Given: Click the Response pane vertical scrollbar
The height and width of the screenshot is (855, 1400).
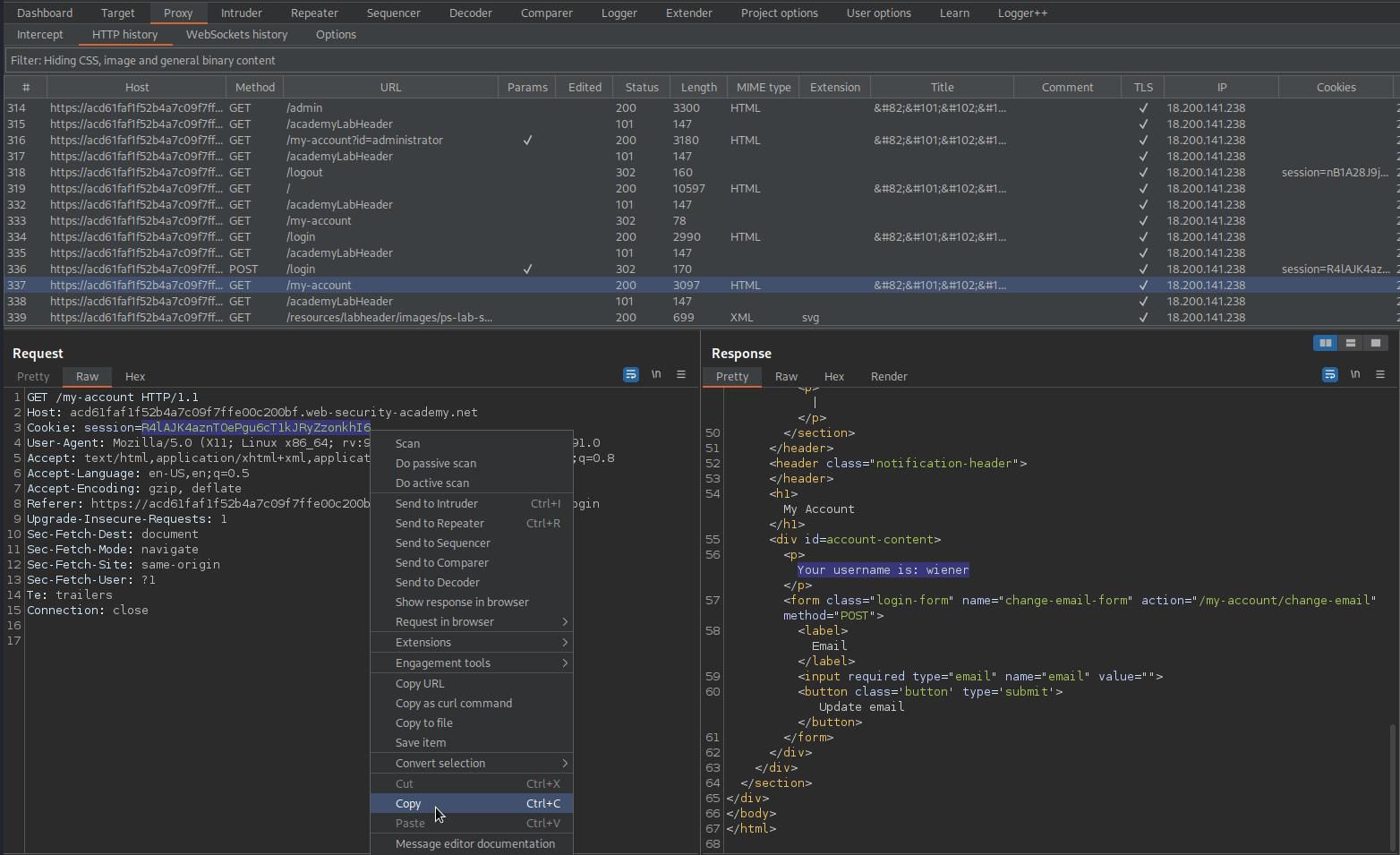Looking at the screenshot, I should [x=1392, y=788].
